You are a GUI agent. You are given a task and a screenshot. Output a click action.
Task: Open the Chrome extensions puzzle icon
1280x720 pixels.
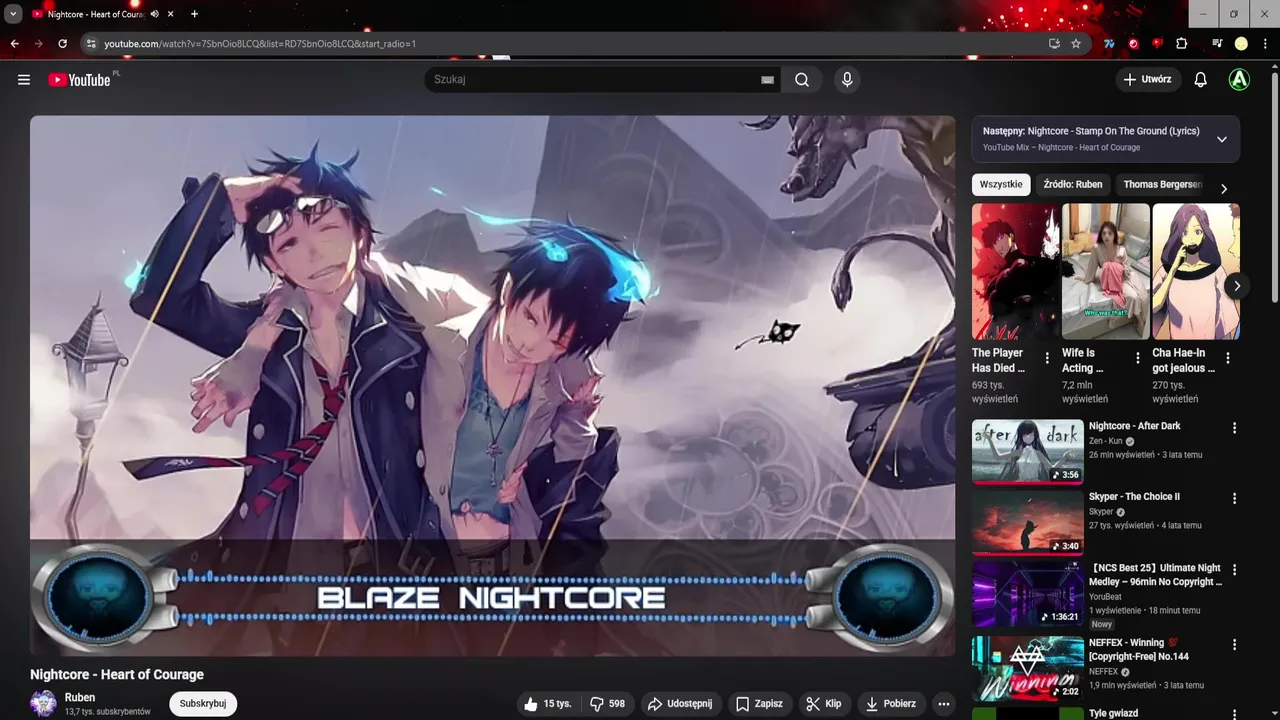1182,44
